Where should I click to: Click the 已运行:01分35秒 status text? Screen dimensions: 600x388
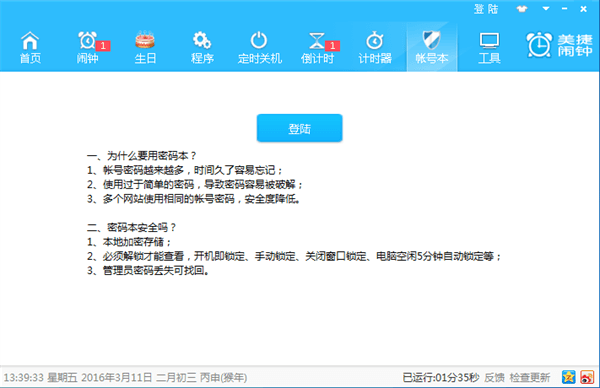(441, 378)
